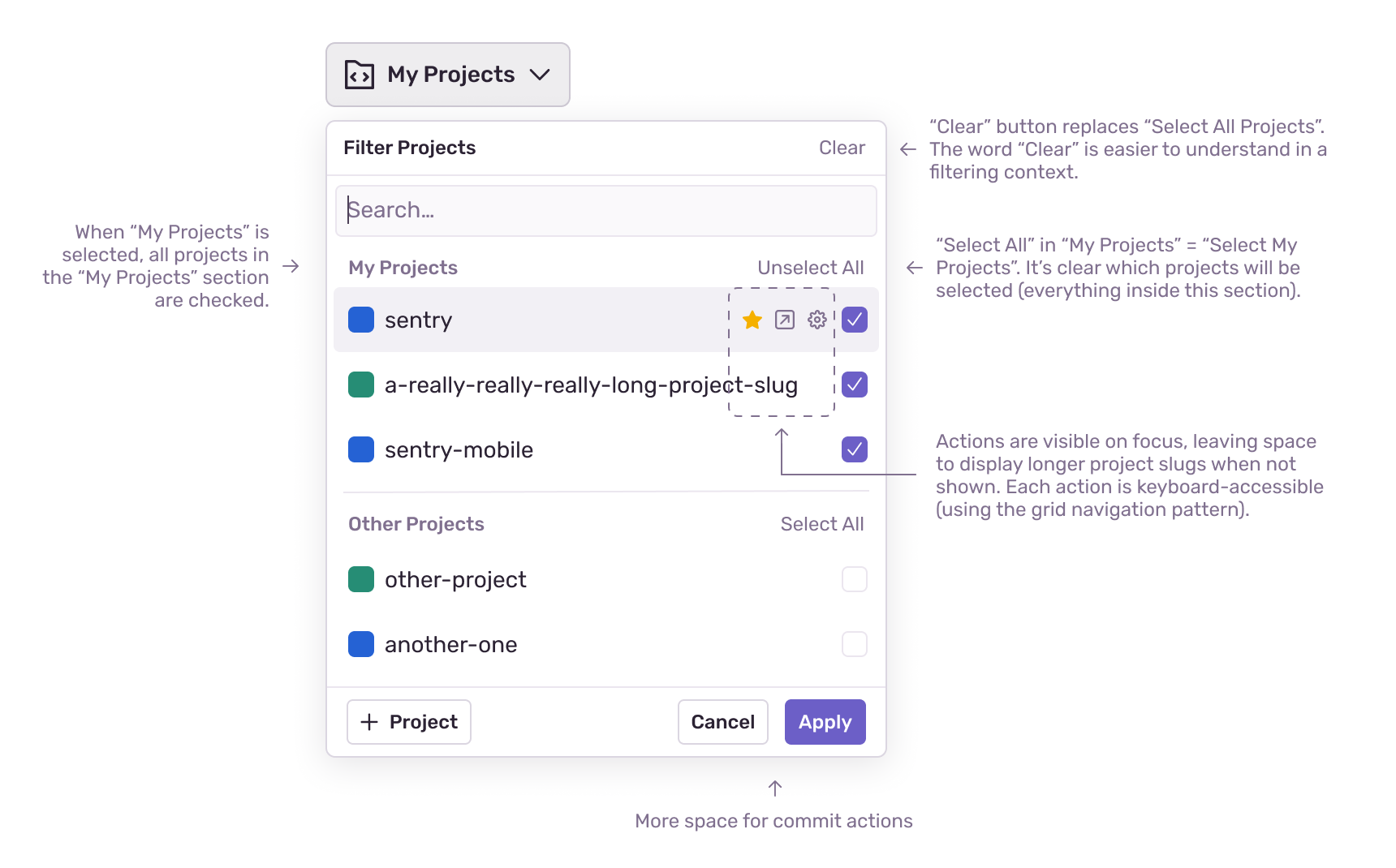Click Clear in the Filter Projects header
The height and width of the screenshot is (868, 1396).
[x=842, y=147]
